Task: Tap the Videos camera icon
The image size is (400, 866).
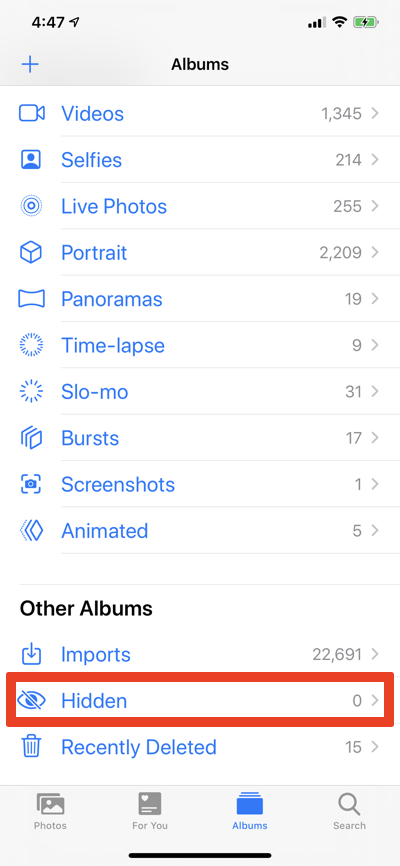Action: tap(31, 113)
